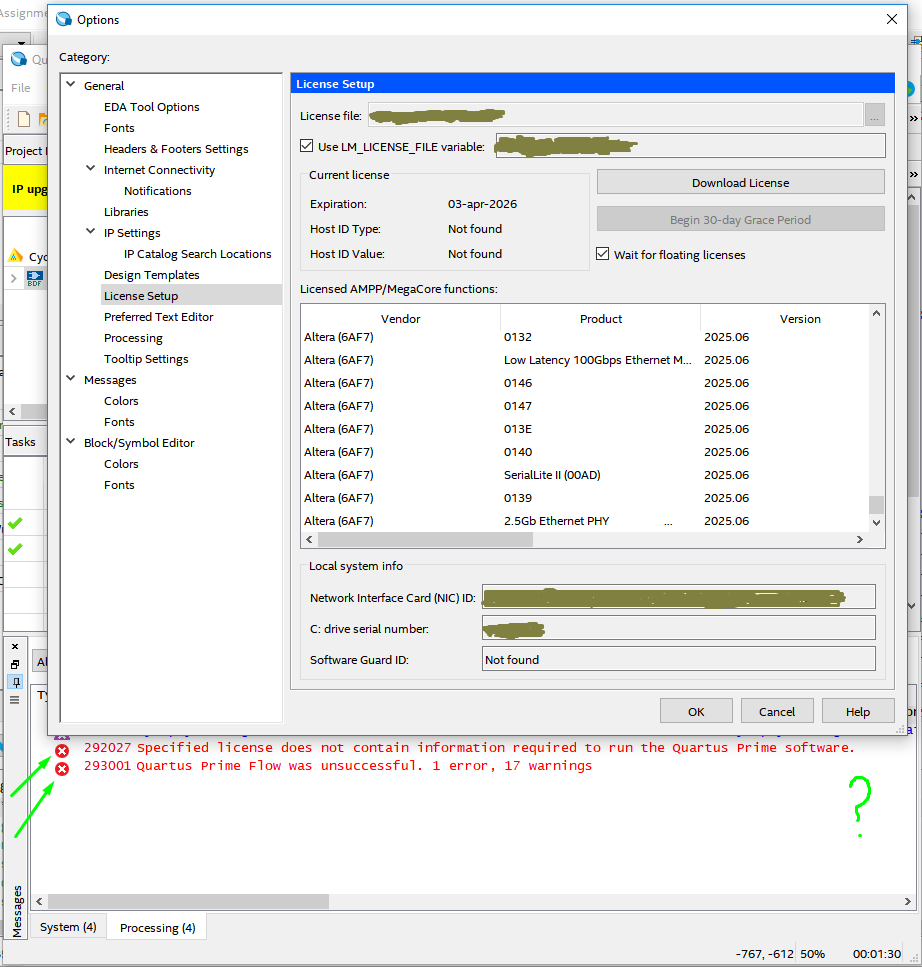
Task: Click the Software Guard ID field
Action: point(678,659)
